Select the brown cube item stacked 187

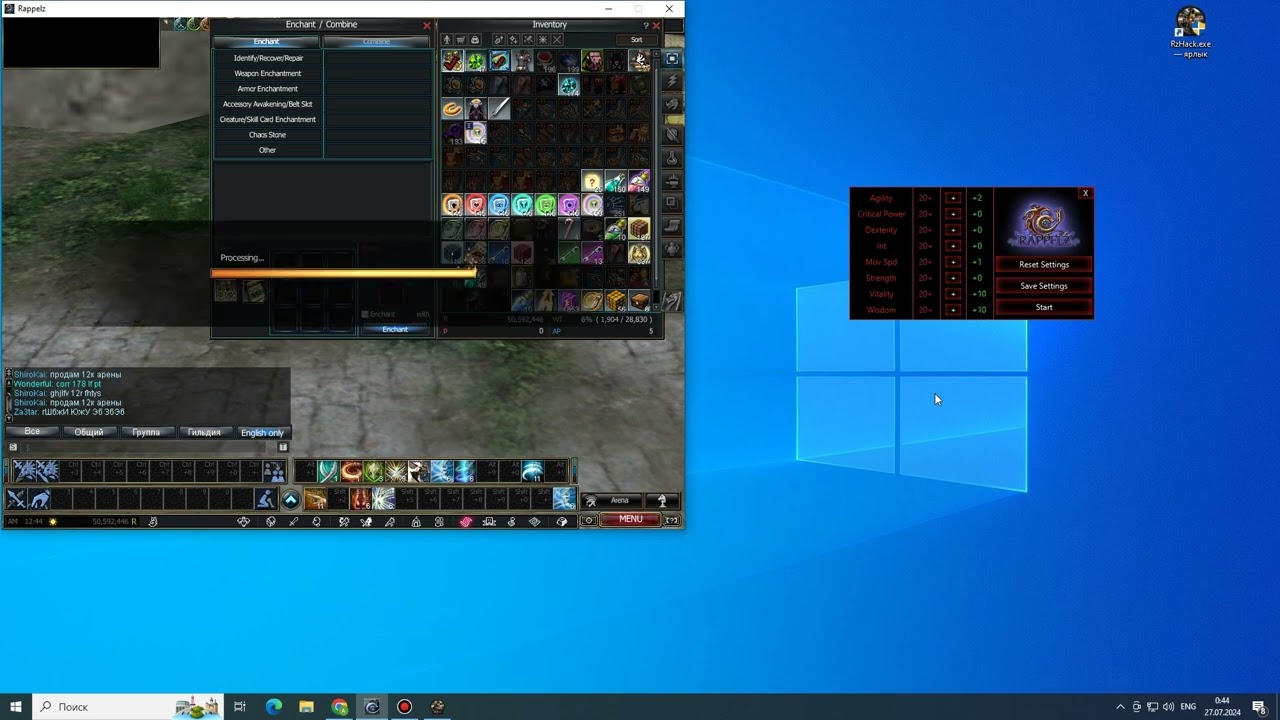pyautogui.click(x=639, y=229)
